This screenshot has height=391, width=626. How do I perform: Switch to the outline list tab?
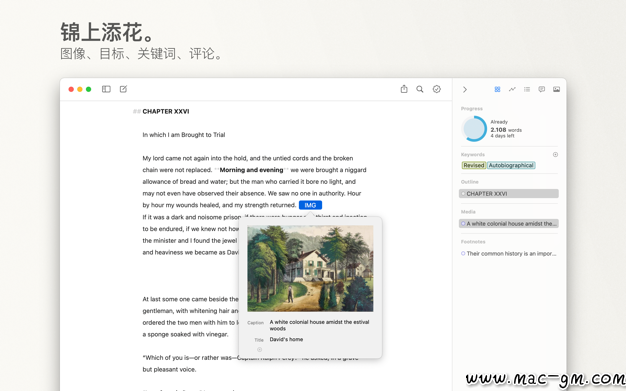click(527, 89)
